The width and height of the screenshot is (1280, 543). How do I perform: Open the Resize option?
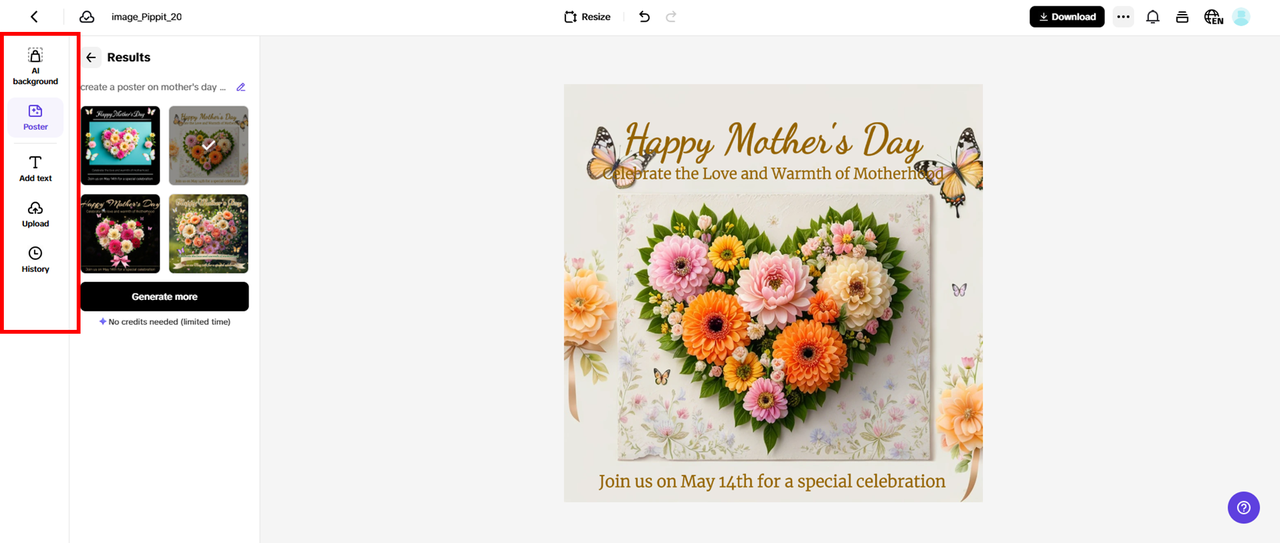point(587,17)
